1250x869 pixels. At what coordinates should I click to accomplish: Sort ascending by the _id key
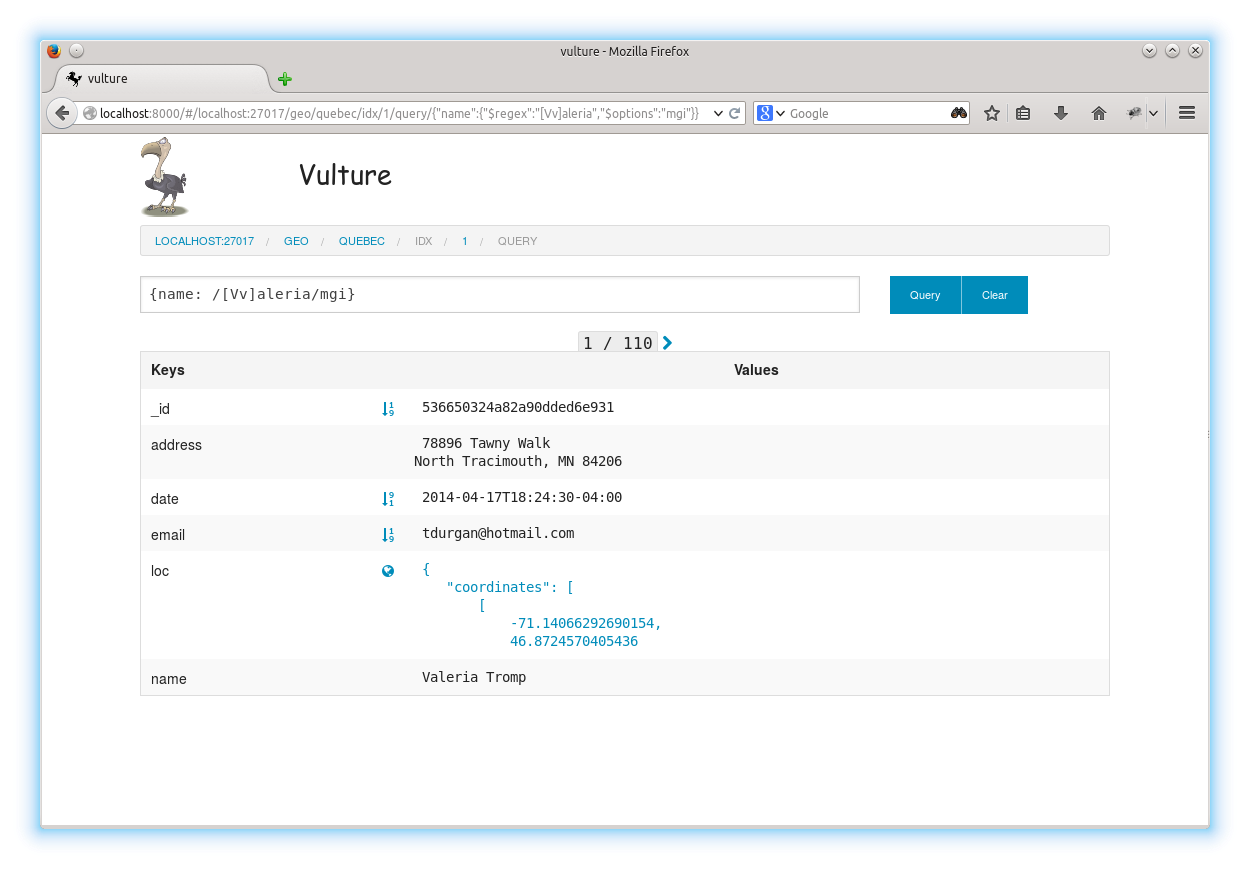coord(388,408)
